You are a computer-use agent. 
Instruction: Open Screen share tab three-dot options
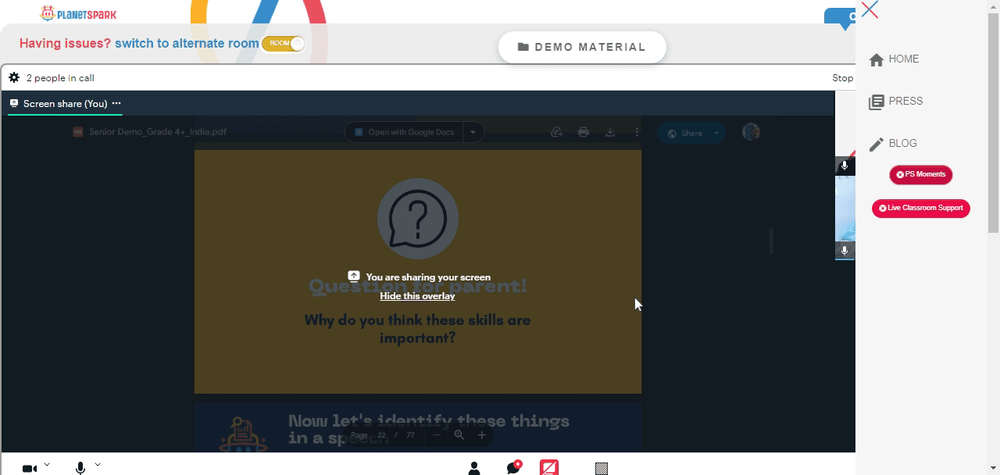pos(116,103)
